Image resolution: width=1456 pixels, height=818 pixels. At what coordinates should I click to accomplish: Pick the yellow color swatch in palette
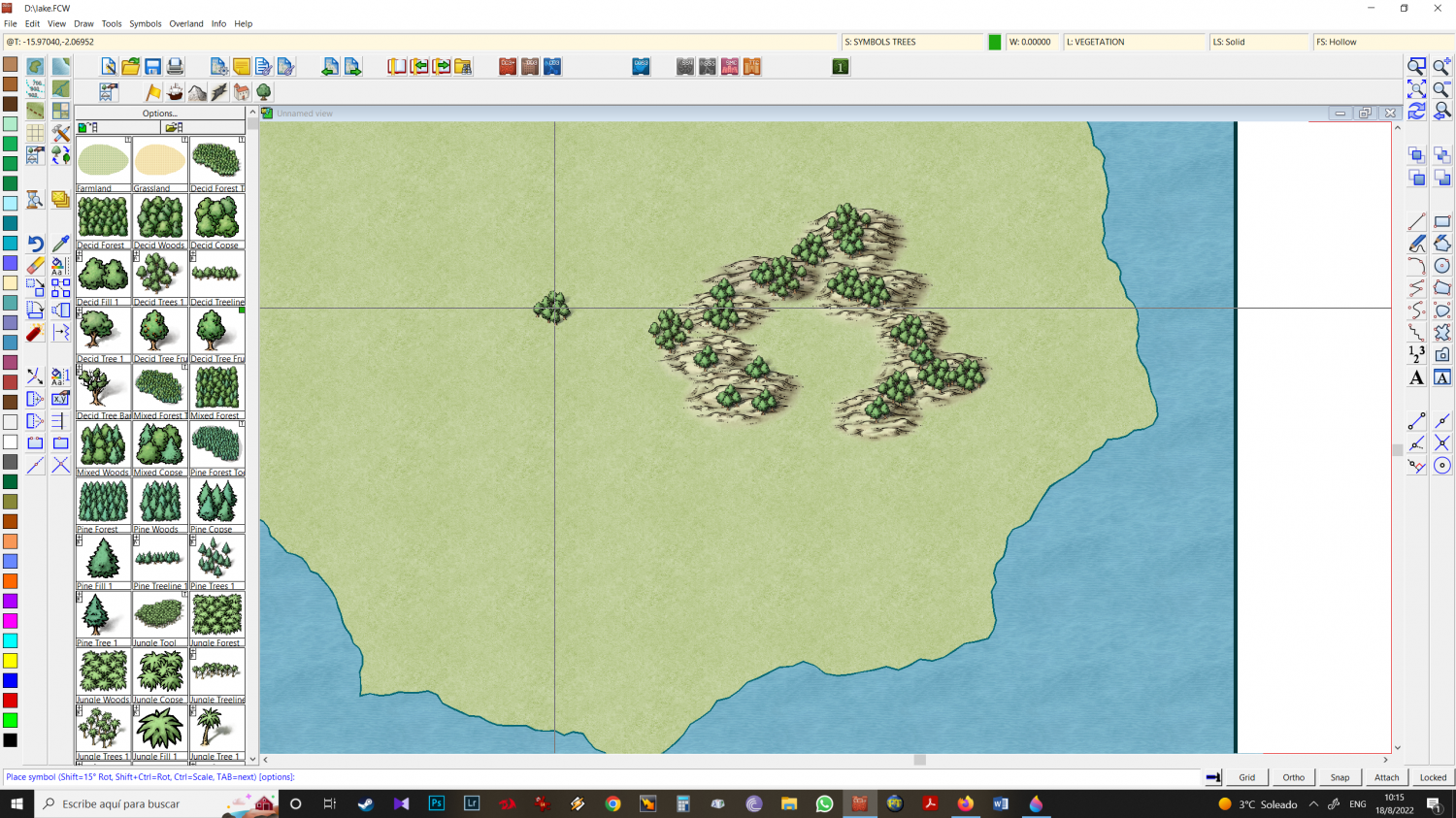click(x=10, y=661)
